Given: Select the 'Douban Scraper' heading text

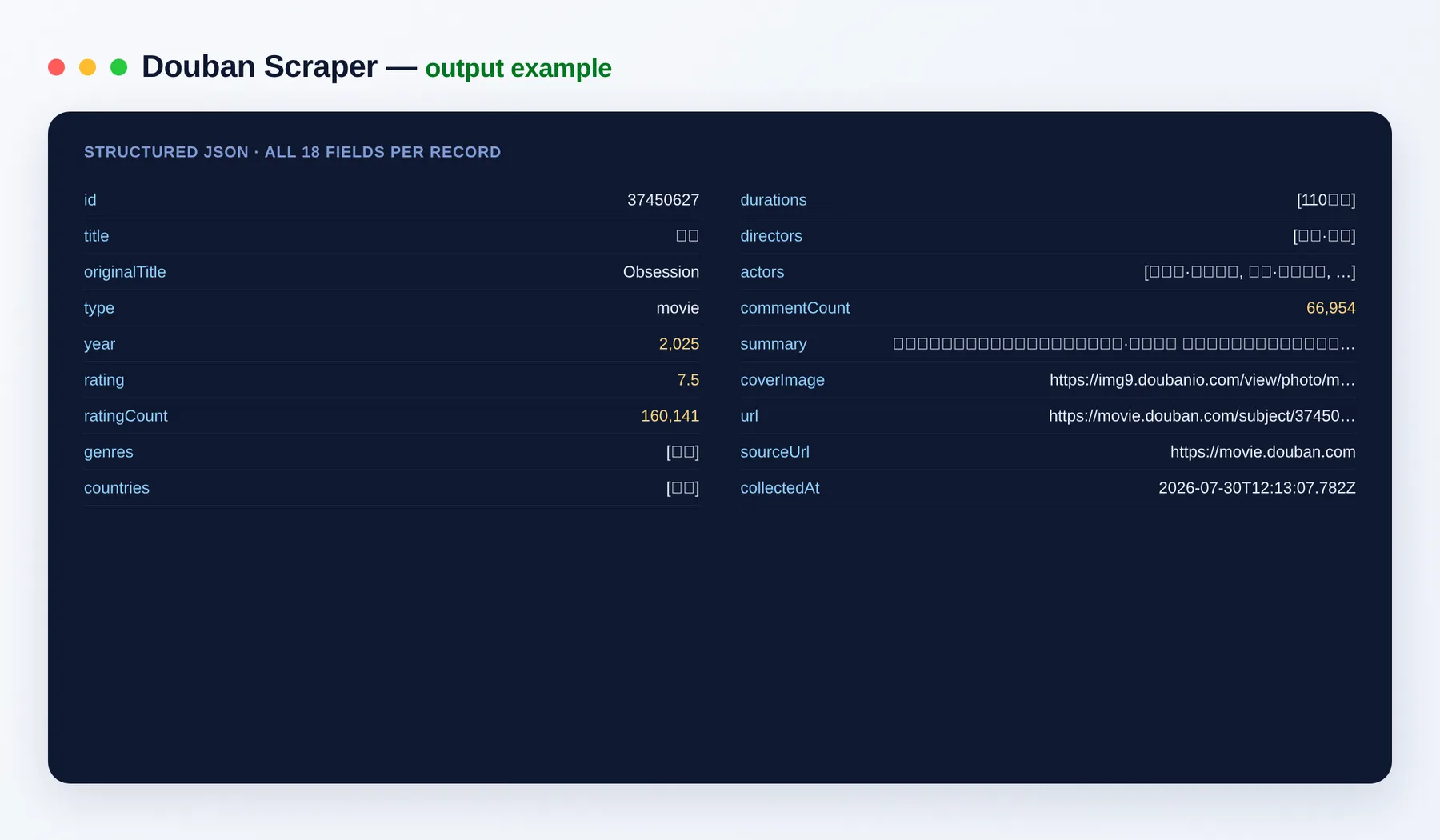Looking at the screenshot, I should click(259, 67).
